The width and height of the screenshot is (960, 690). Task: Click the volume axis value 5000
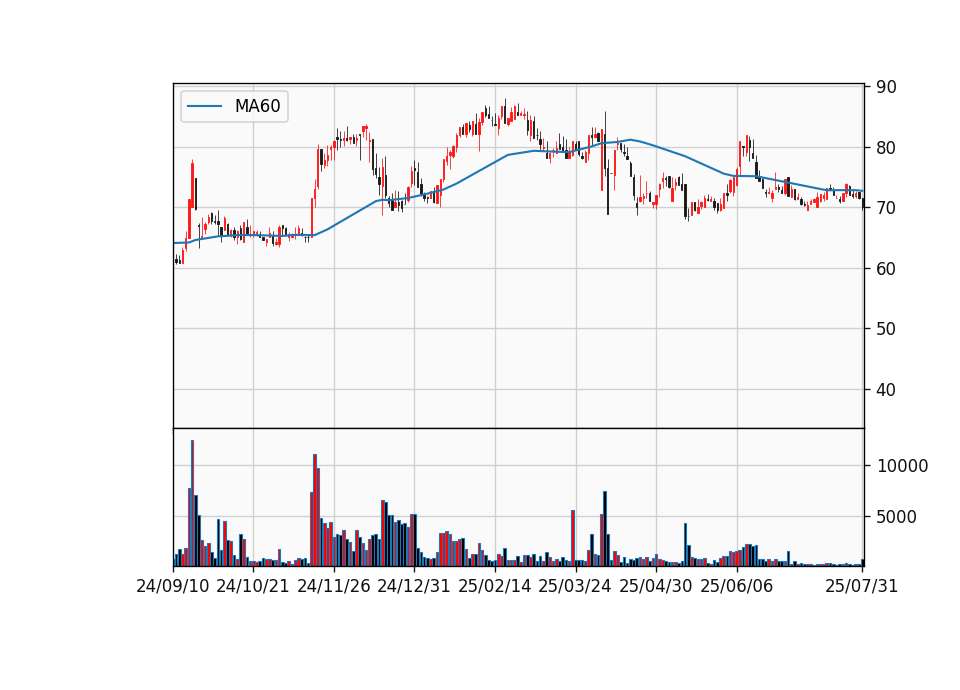click(x=896, y=517)
